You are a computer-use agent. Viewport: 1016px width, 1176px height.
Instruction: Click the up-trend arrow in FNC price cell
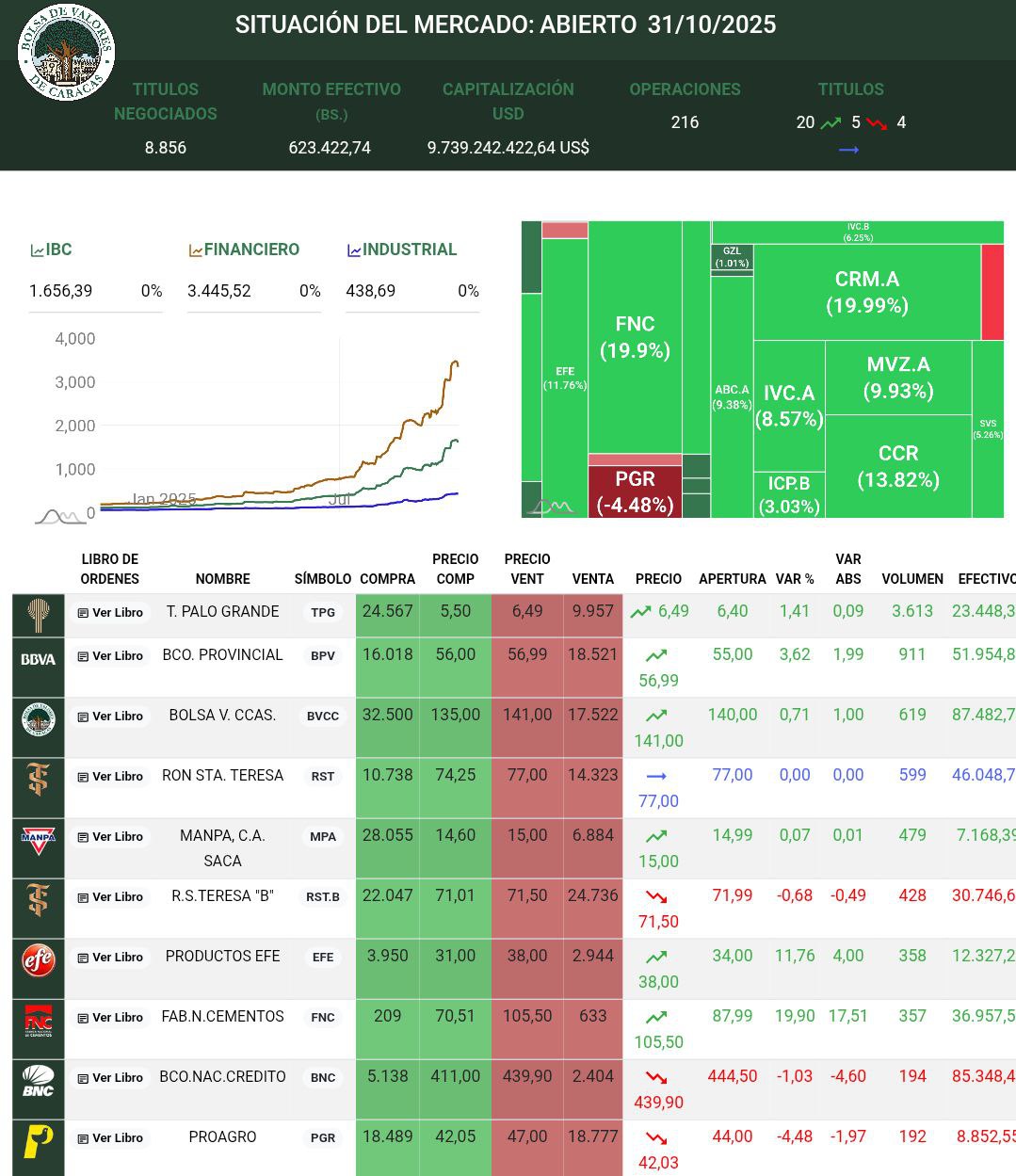(656, 1017)
